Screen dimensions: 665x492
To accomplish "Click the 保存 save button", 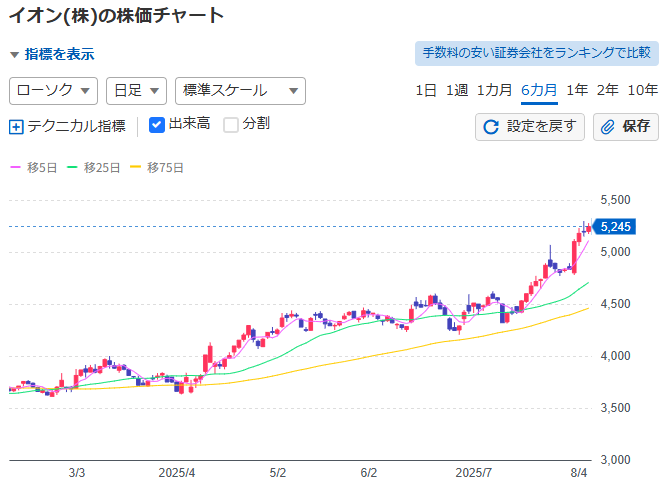I will point(626,127).
